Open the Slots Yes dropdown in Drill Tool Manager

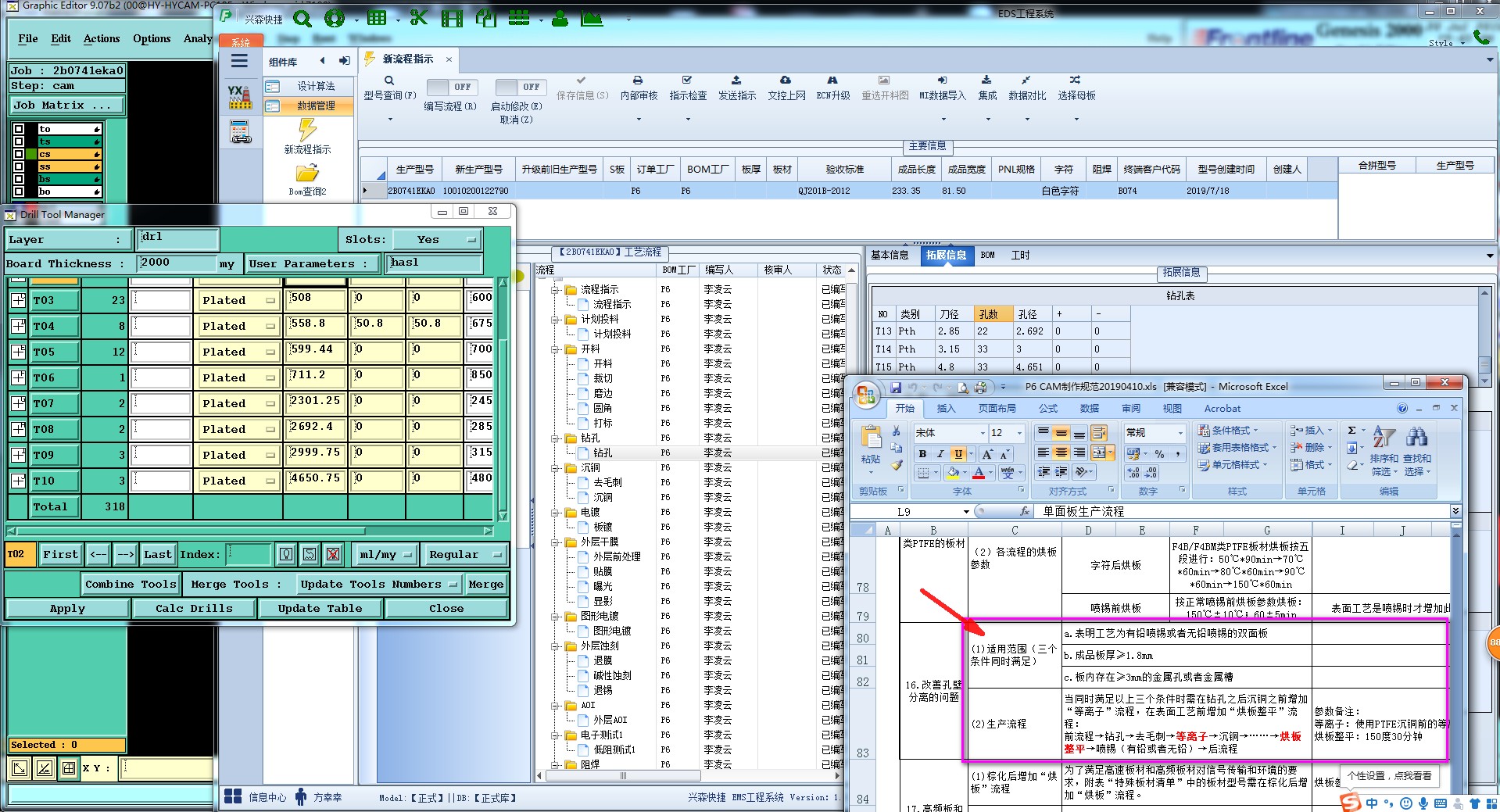pos(436,239)
